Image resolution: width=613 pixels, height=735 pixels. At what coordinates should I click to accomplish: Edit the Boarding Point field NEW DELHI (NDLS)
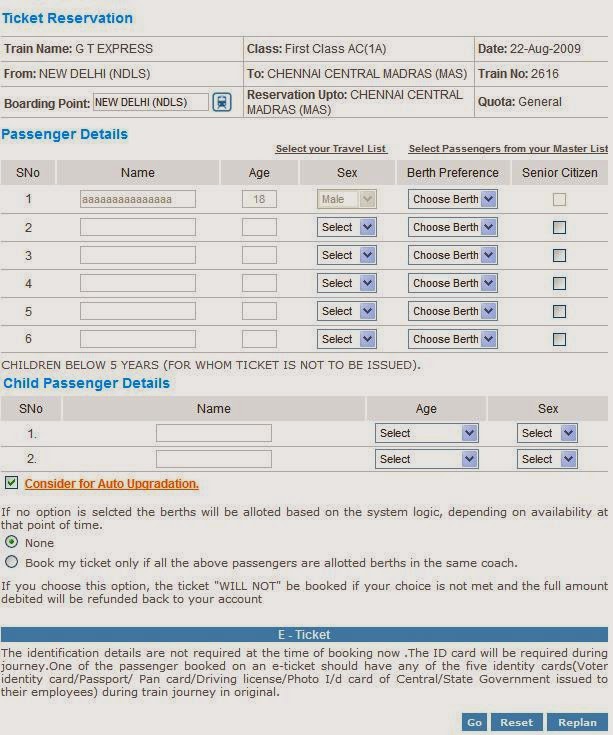tap(151, 102)
